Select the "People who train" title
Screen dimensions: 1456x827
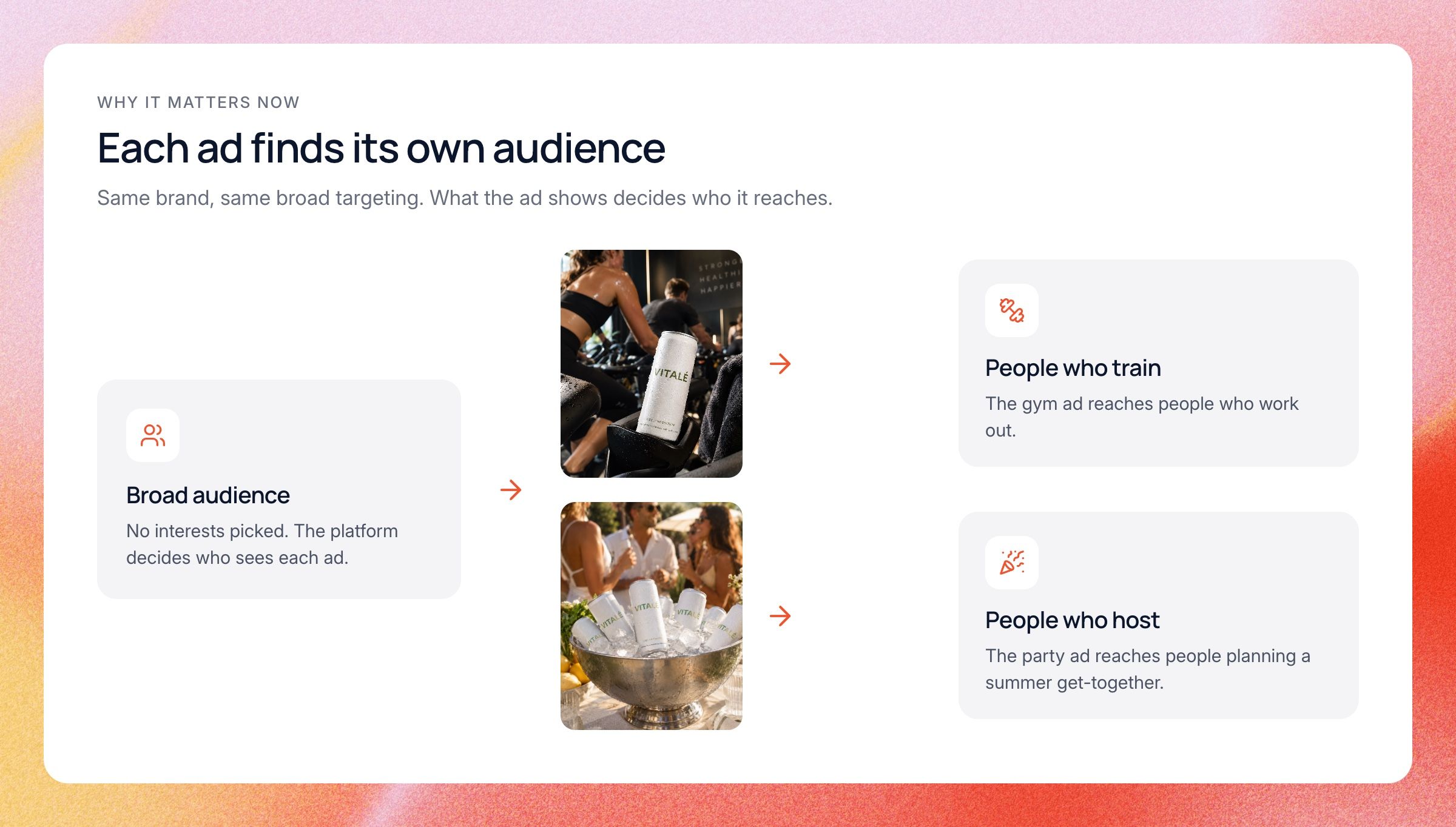[1073, 368]
